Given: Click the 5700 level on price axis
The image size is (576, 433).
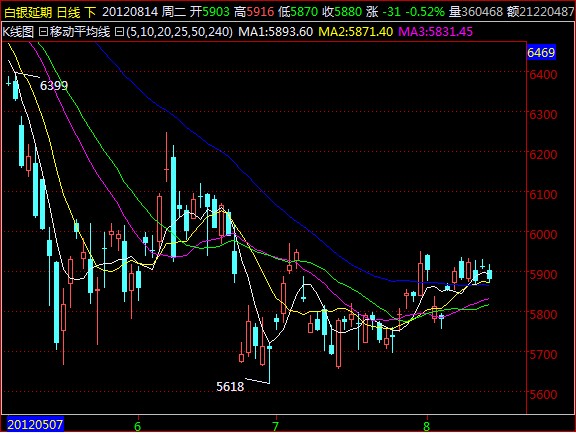Looking at the screenshot, I should pyautogui.click(x=543, y=354).
